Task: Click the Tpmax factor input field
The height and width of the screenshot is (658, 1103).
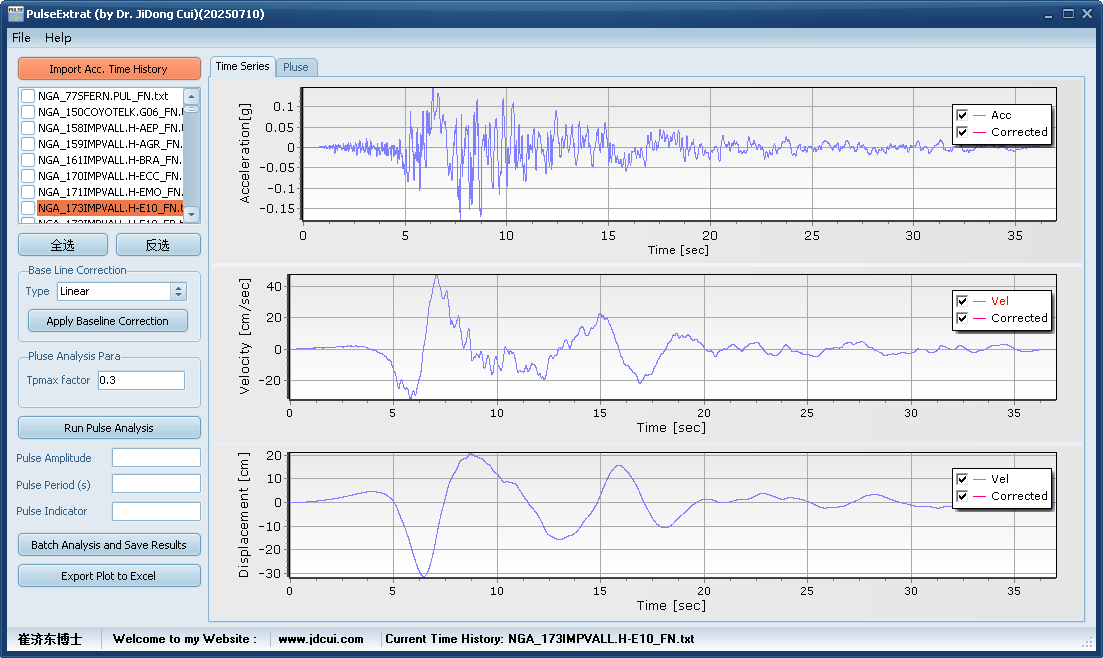Action: [140, 380]
